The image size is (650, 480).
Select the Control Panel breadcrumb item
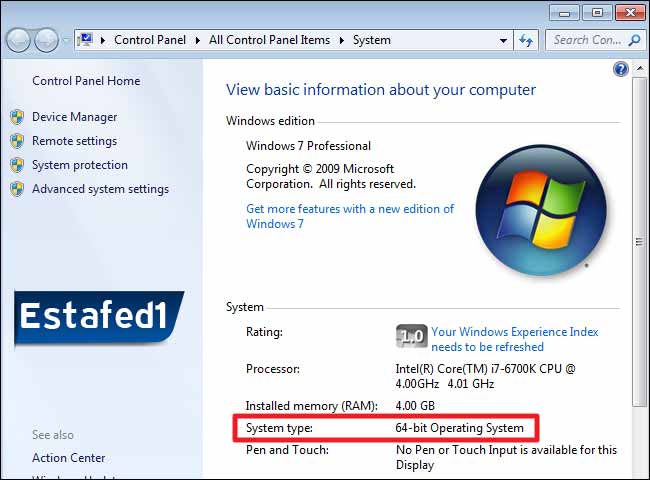151,40
